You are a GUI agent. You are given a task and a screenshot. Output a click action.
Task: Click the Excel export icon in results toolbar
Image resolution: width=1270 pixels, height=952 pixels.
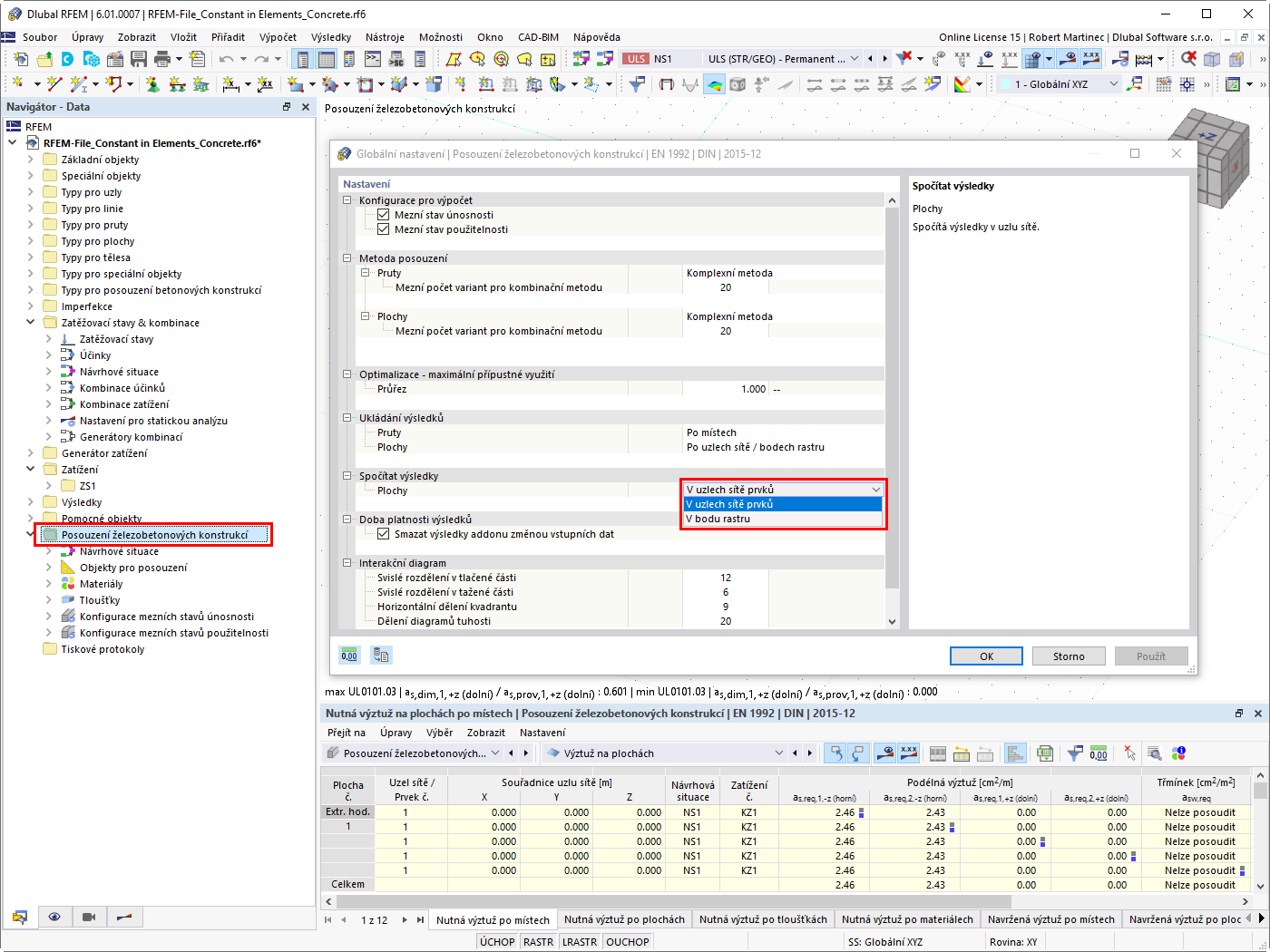(1044, 753)
